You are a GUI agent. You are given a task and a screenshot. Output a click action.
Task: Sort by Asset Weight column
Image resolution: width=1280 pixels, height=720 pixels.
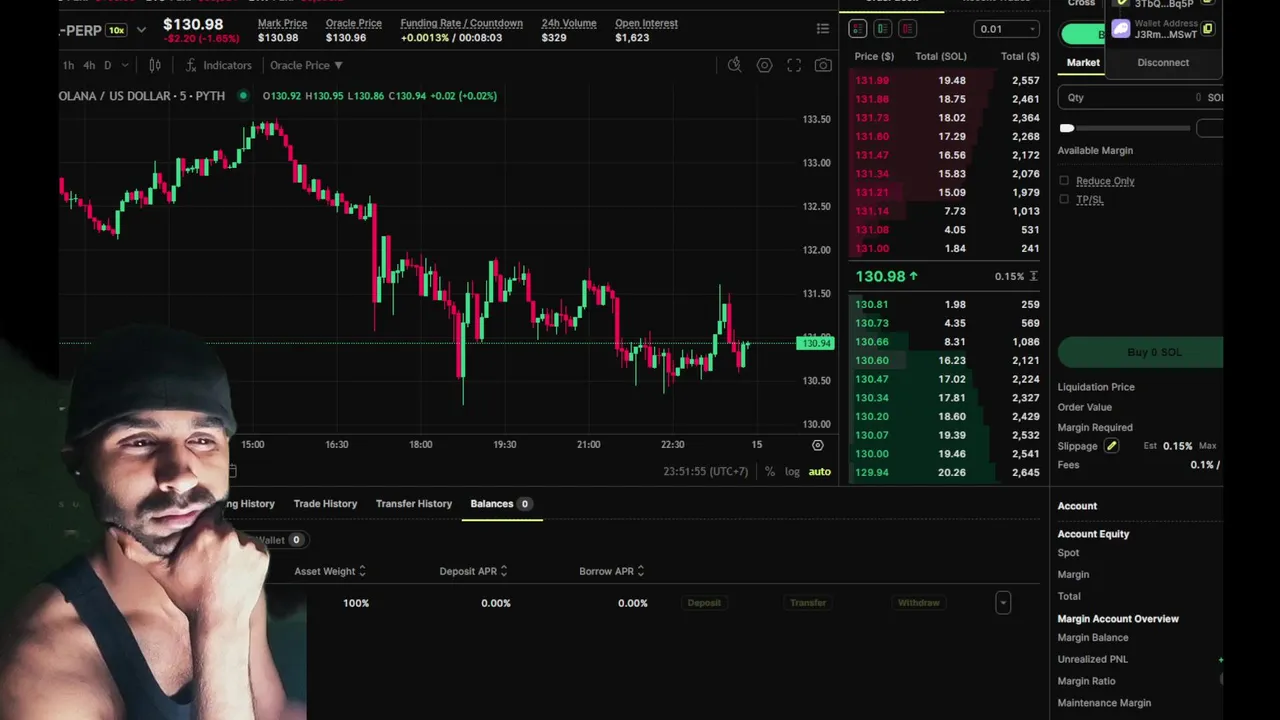[330, 571]
